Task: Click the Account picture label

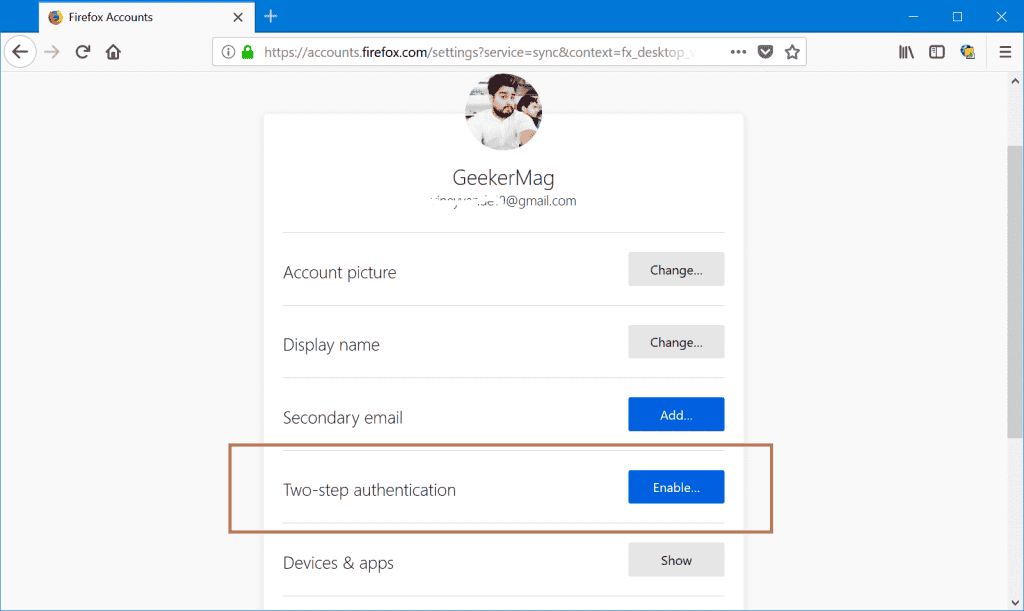Action: [x=340, y=272]
